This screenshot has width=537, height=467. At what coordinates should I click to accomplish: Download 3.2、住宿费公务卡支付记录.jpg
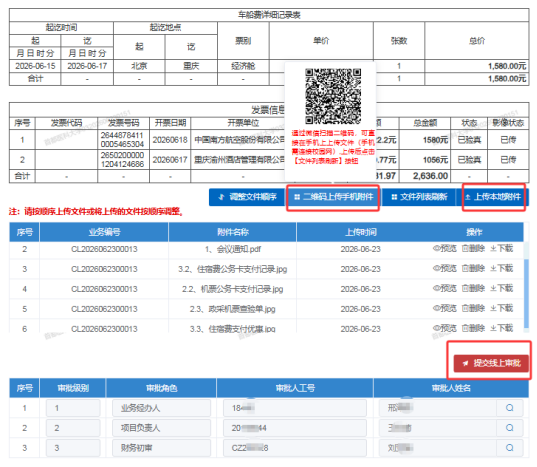(x=501, y=268)
